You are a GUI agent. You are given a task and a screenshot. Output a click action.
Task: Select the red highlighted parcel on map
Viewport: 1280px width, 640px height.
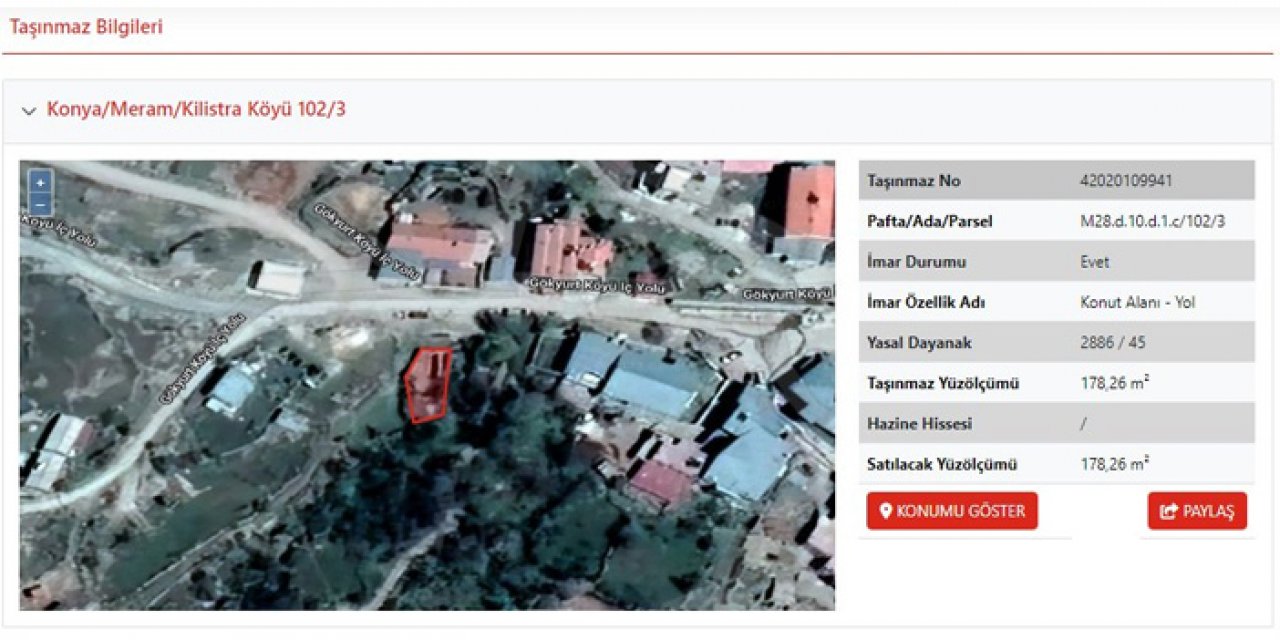pos(427,385)
